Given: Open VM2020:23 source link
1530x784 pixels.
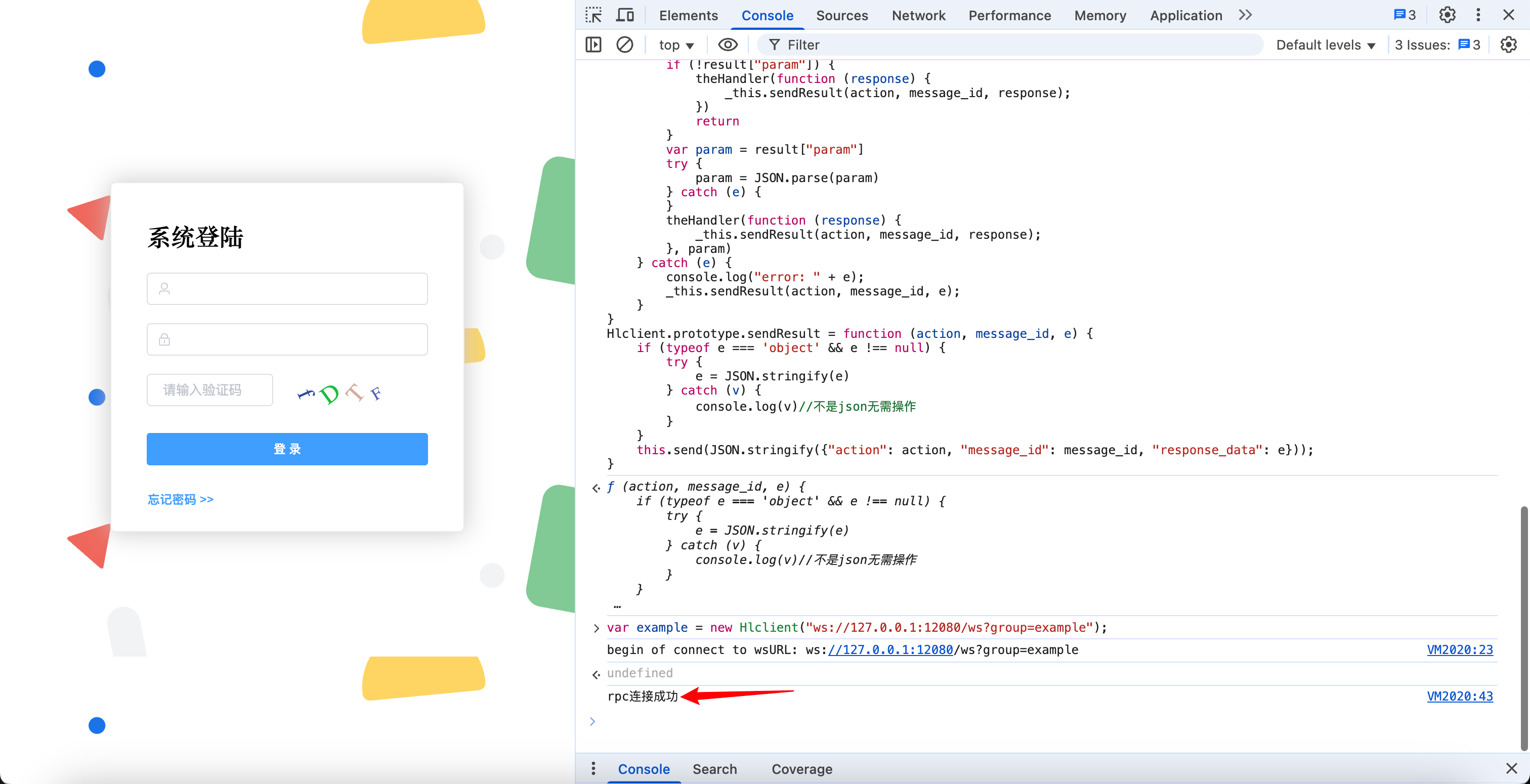Looking at the screenshot, I should click(x=1459, y=650).
